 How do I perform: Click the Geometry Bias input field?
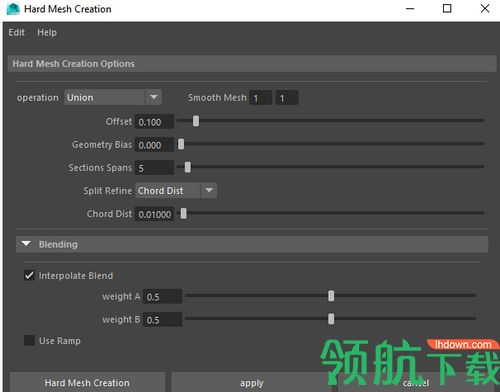pyautogui.click(x=154, y=145)
